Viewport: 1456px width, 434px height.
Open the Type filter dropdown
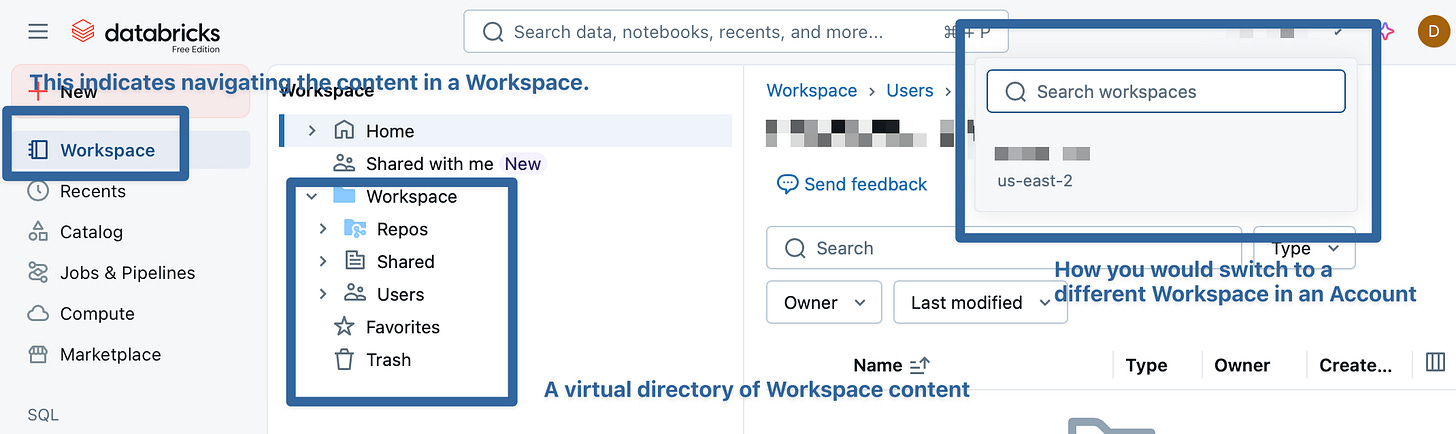[1304, 248]
